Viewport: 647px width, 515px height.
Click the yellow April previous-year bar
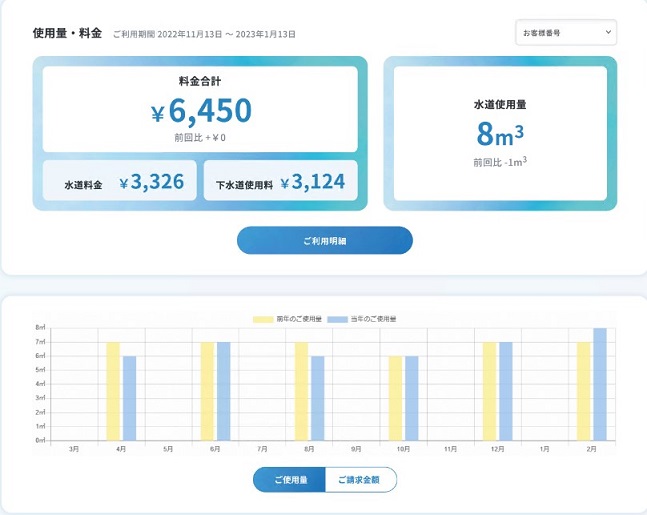click(x=113, y=391)
